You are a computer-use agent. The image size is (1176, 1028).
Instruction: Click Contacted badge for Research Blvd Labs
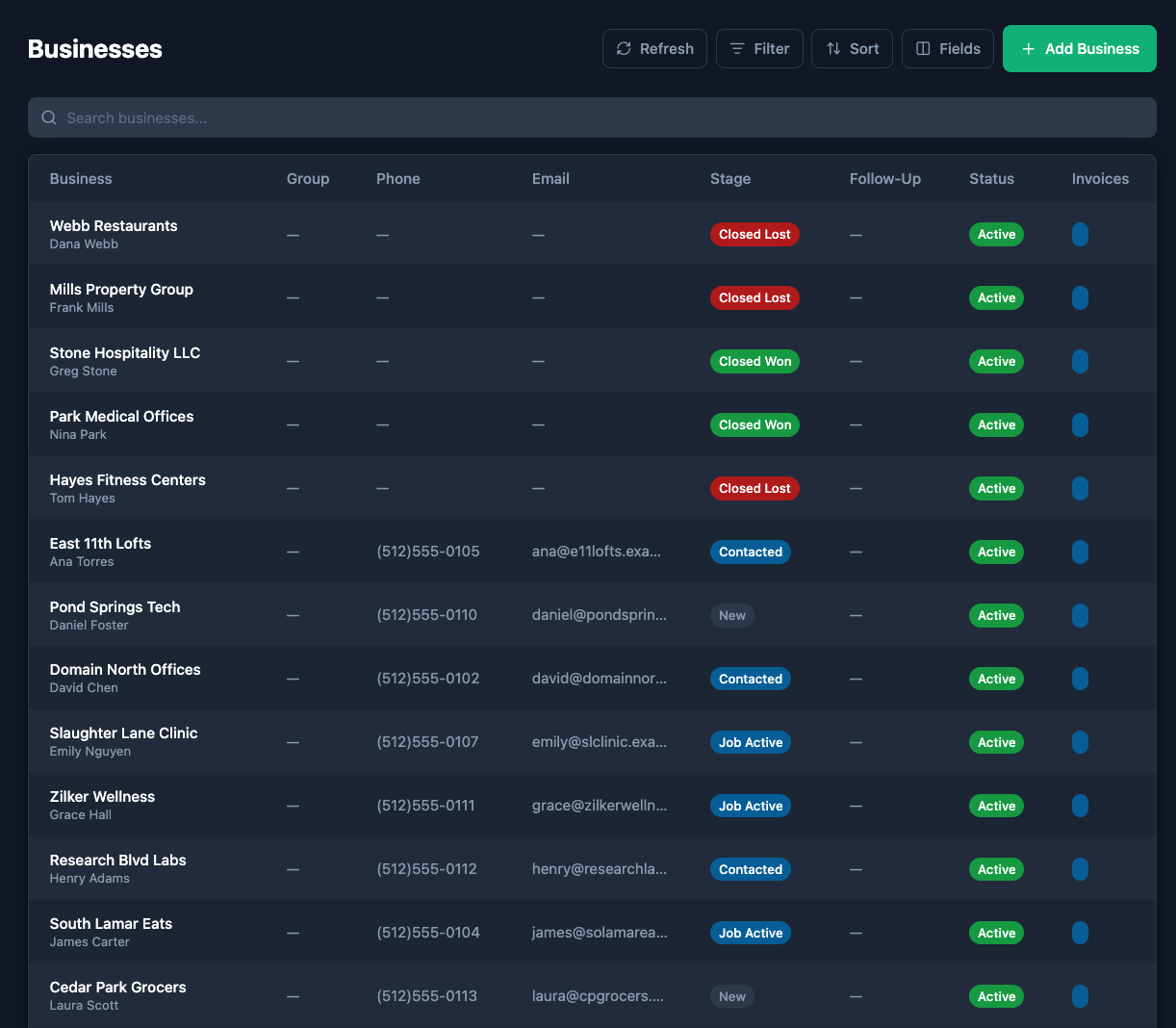[751, 869]
